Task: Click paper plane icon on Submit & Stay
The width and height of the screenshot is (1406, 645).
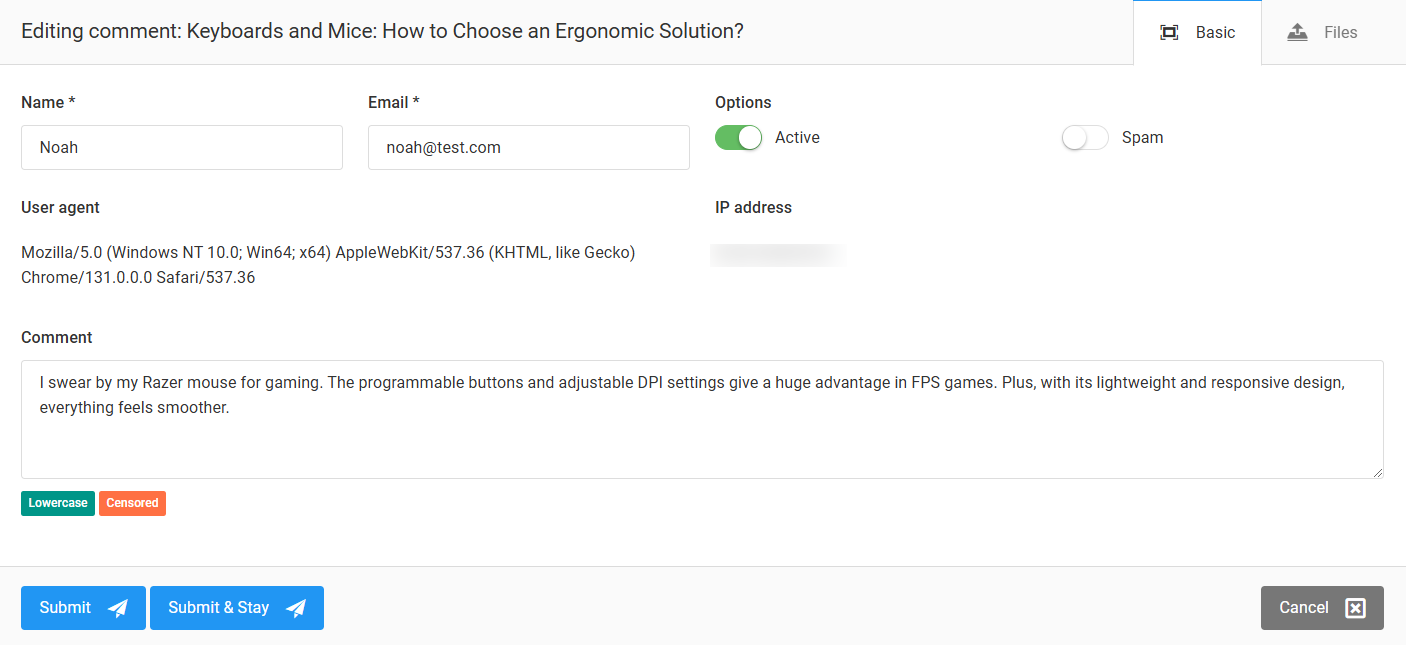Action: pyautogui.click(x=296, y=608)
